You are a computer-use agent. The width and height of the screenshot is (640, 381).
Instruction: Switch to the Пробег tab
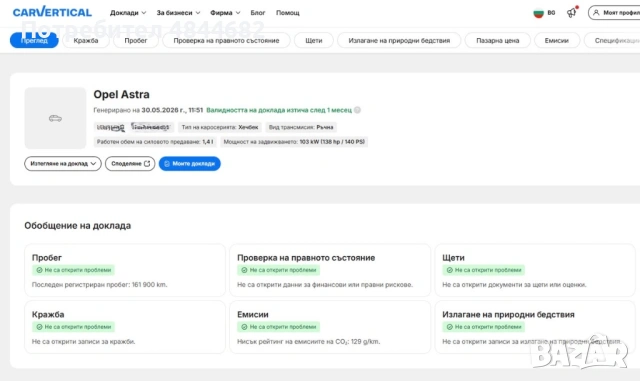pos(136,40)
